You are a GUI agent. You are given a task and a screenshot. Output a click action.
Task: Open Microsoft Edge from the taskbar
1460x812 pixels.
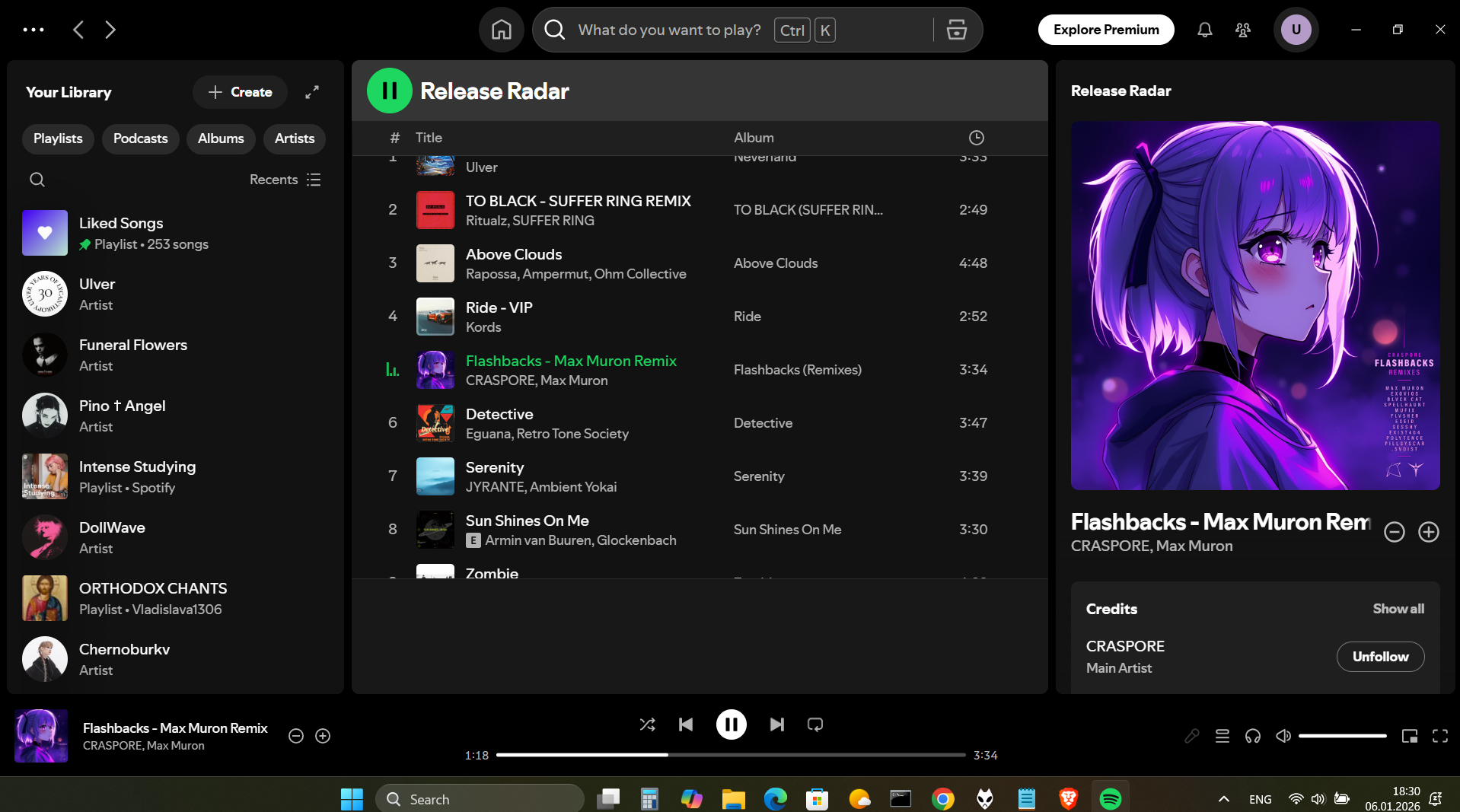[x=776, y=799]
